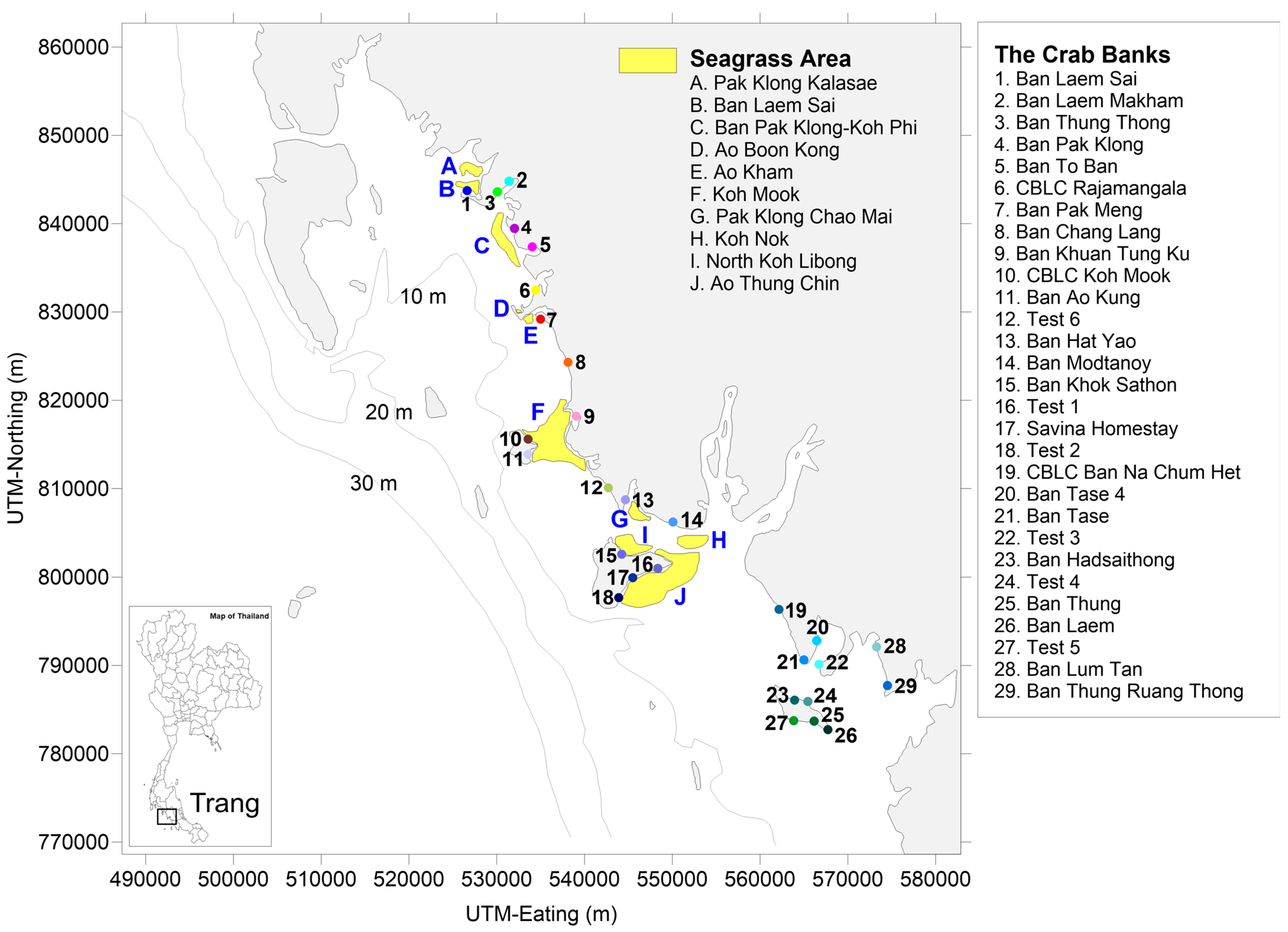The width and height of the screenshot is (1288, 932).
Task: Click the light green marker 12
Action: pyautogui.click(x=608, y=488)
